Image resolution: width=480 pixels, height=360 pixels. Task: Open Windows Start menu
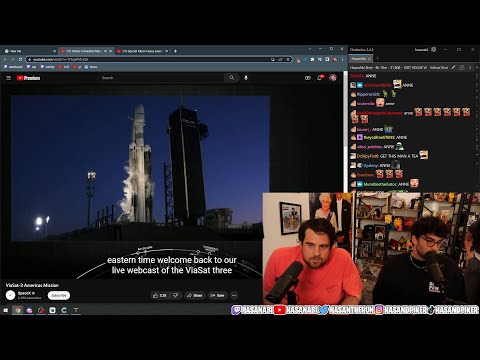(x=6, y=310)
